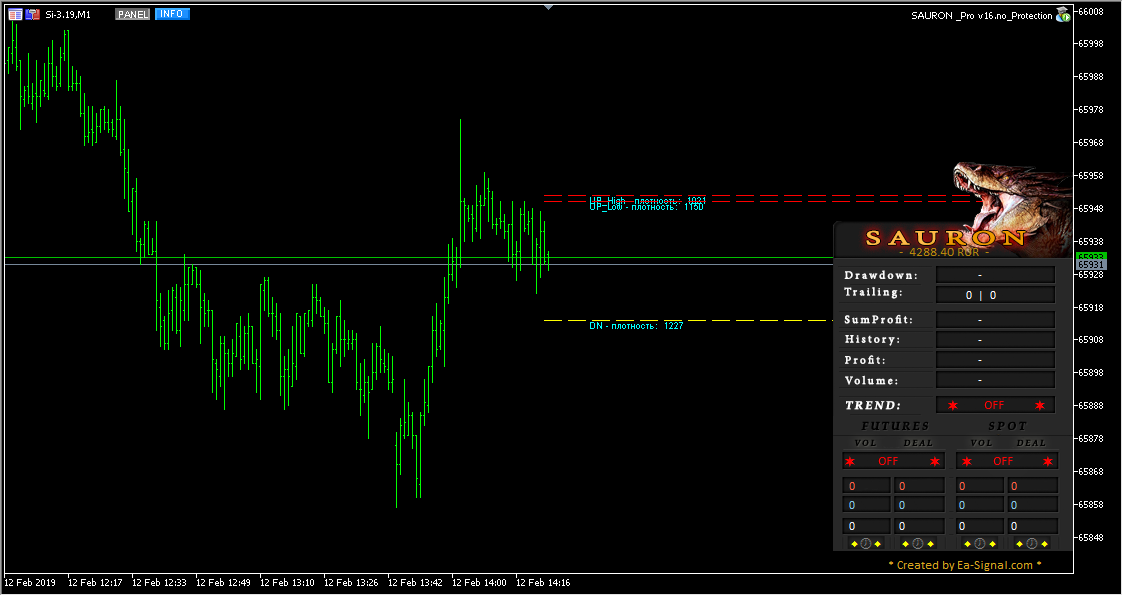Select the Profit value field
The image size is (1123, 596).
coord(996,360)
